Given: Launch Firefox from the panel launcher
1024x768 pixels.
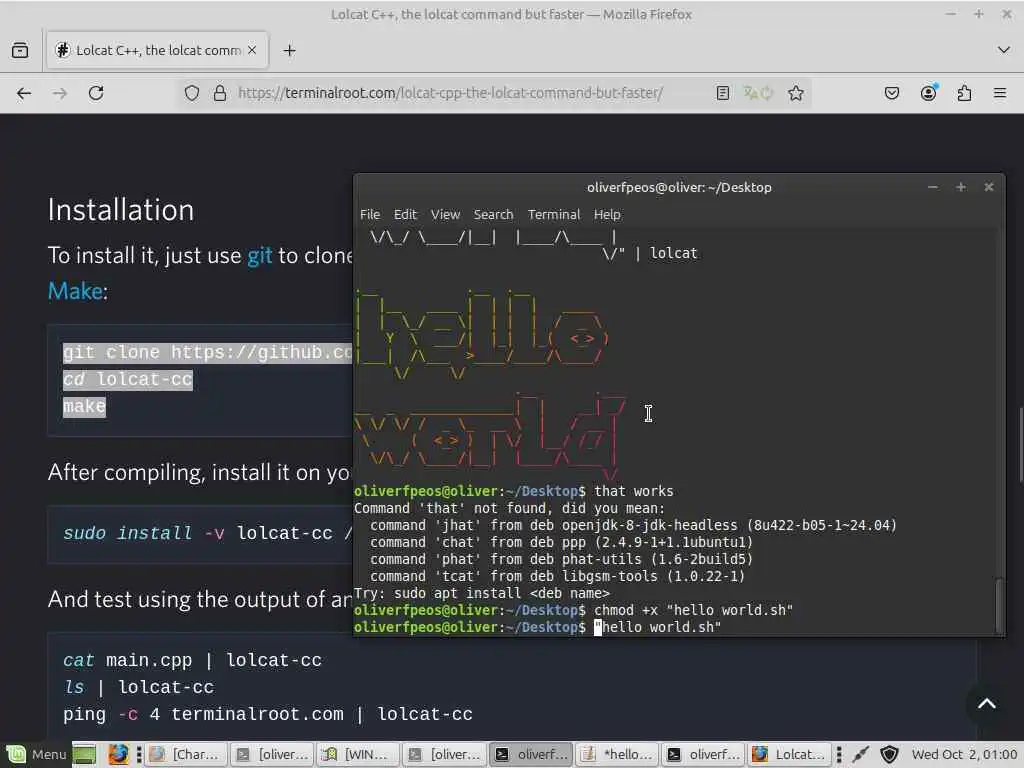Looking at the screenshot, I should [x=118, y=754].
